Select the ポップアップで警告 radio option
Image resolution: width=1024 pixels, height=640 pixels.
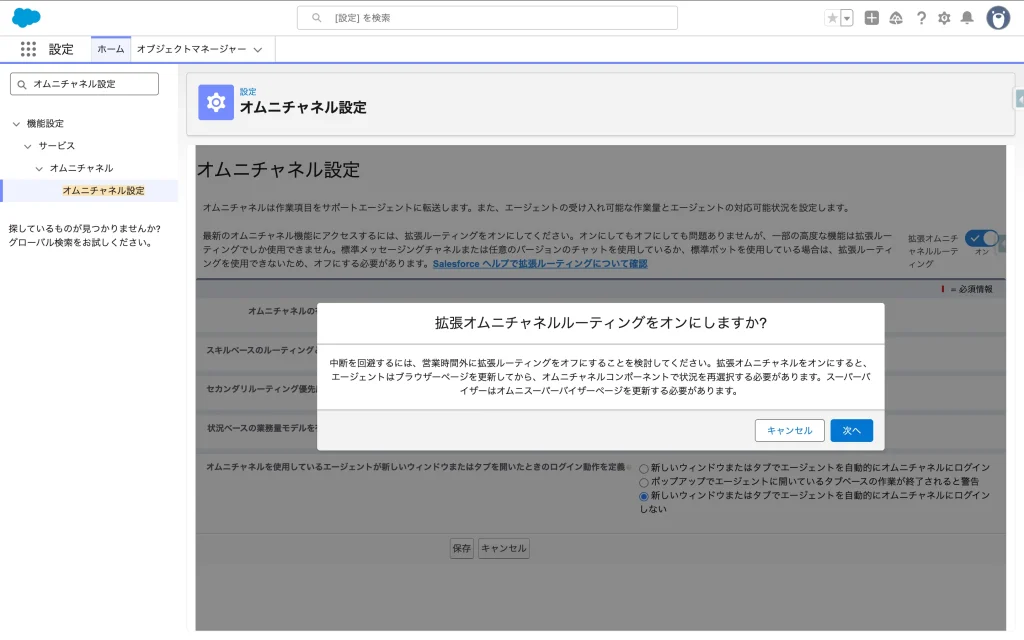click(x=644, y=481)
